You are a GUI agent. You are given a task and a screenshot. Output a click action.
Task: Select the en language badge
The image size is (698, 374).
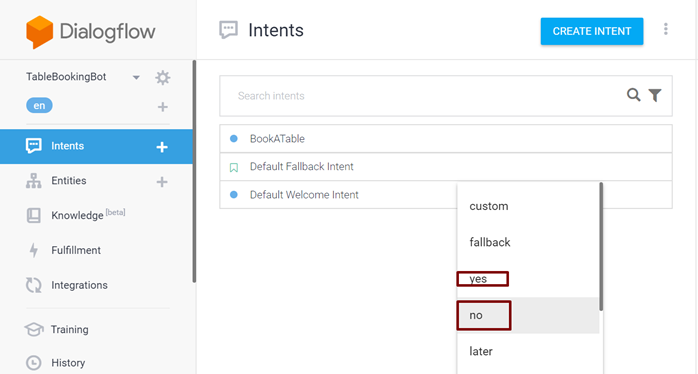click(39, 106)
